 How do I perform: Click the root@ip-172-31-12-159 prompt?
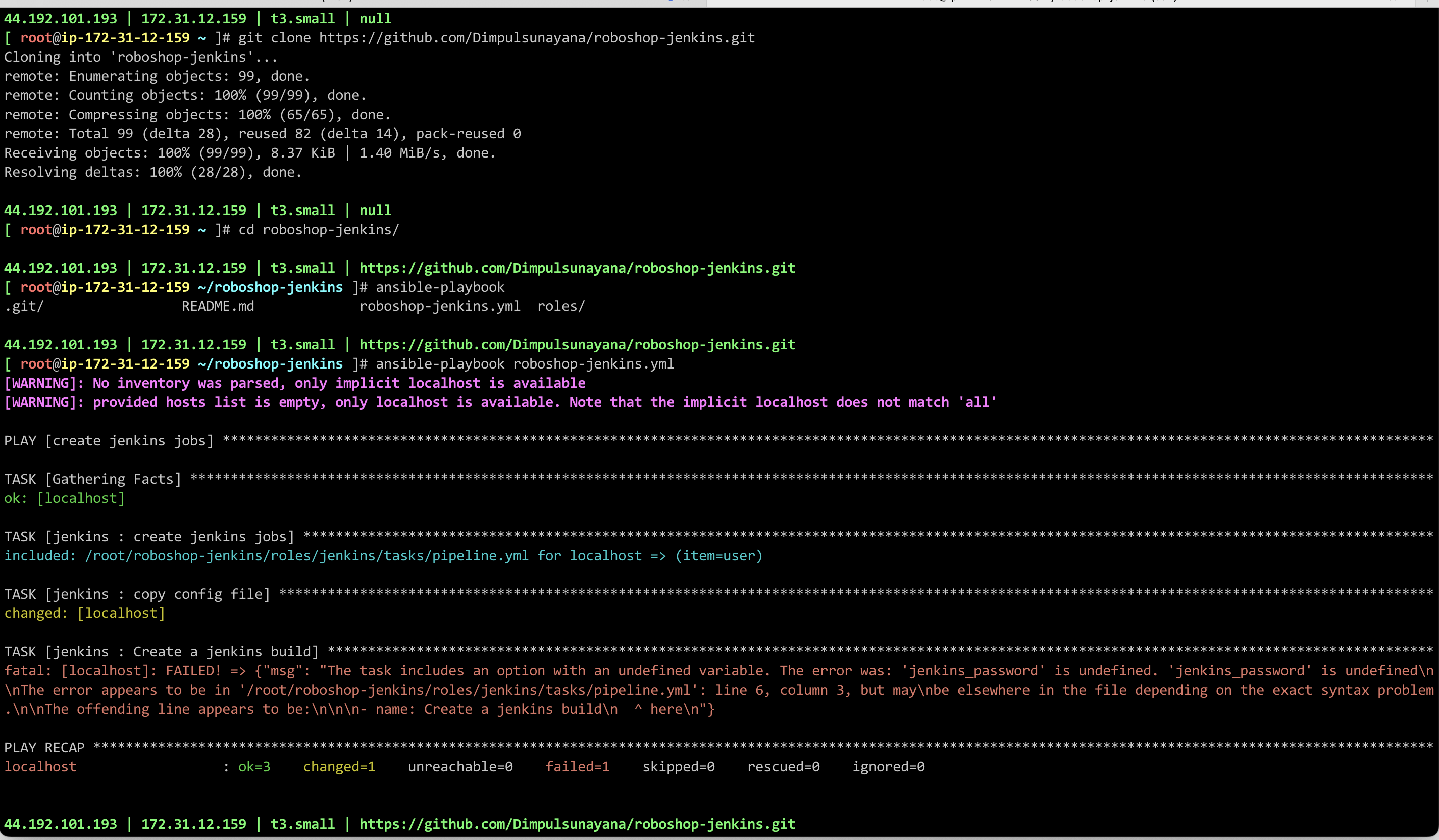tap(106, 38)
